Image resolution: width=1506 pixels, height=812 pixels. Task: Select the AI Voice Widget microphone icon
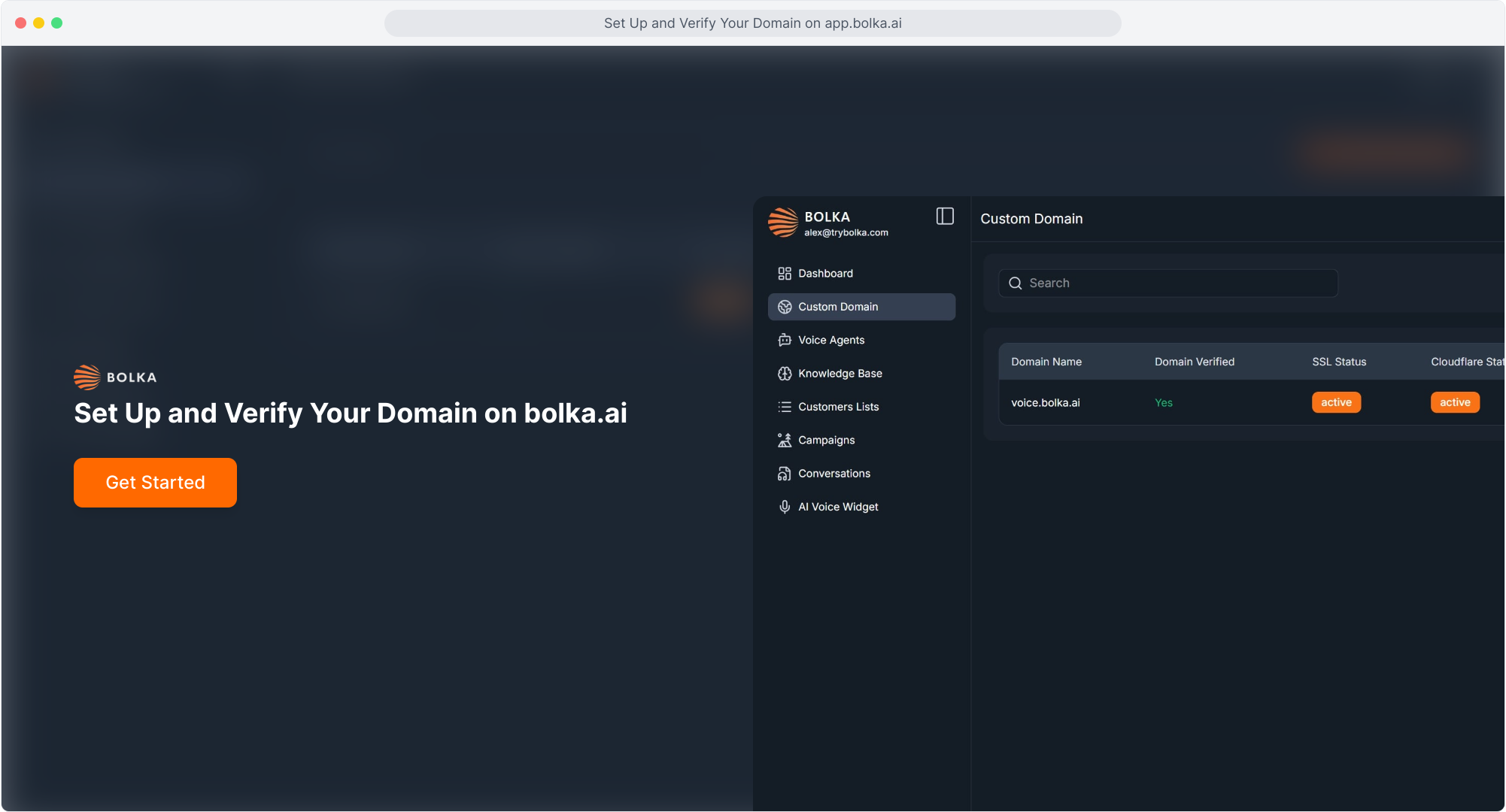pos(785,506)
